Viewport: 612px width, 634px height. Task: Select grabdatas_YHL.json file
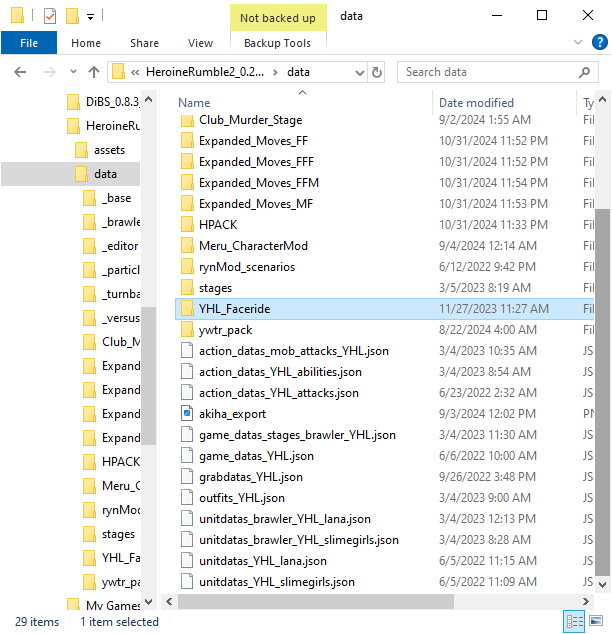(x=251, y=477)
